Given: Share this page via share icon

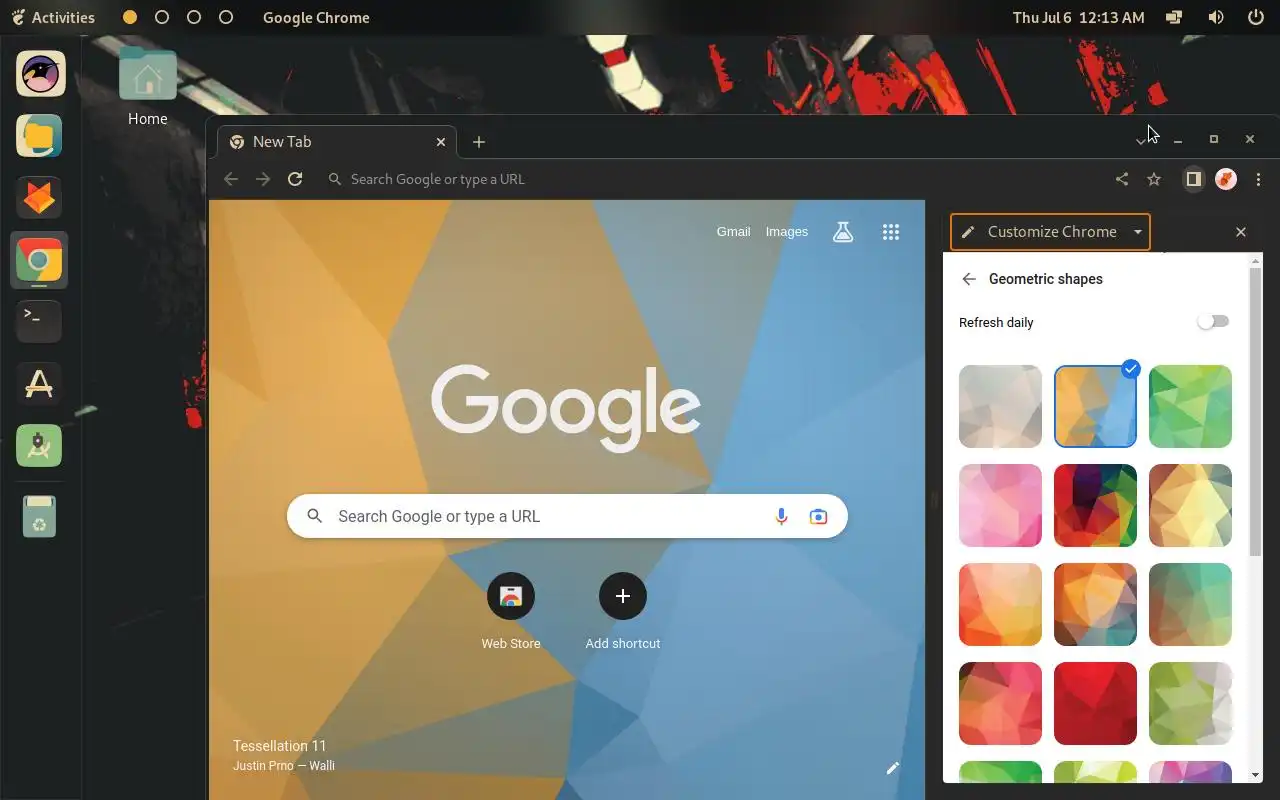Looking at the screenshot, I should coord(1122,179).
